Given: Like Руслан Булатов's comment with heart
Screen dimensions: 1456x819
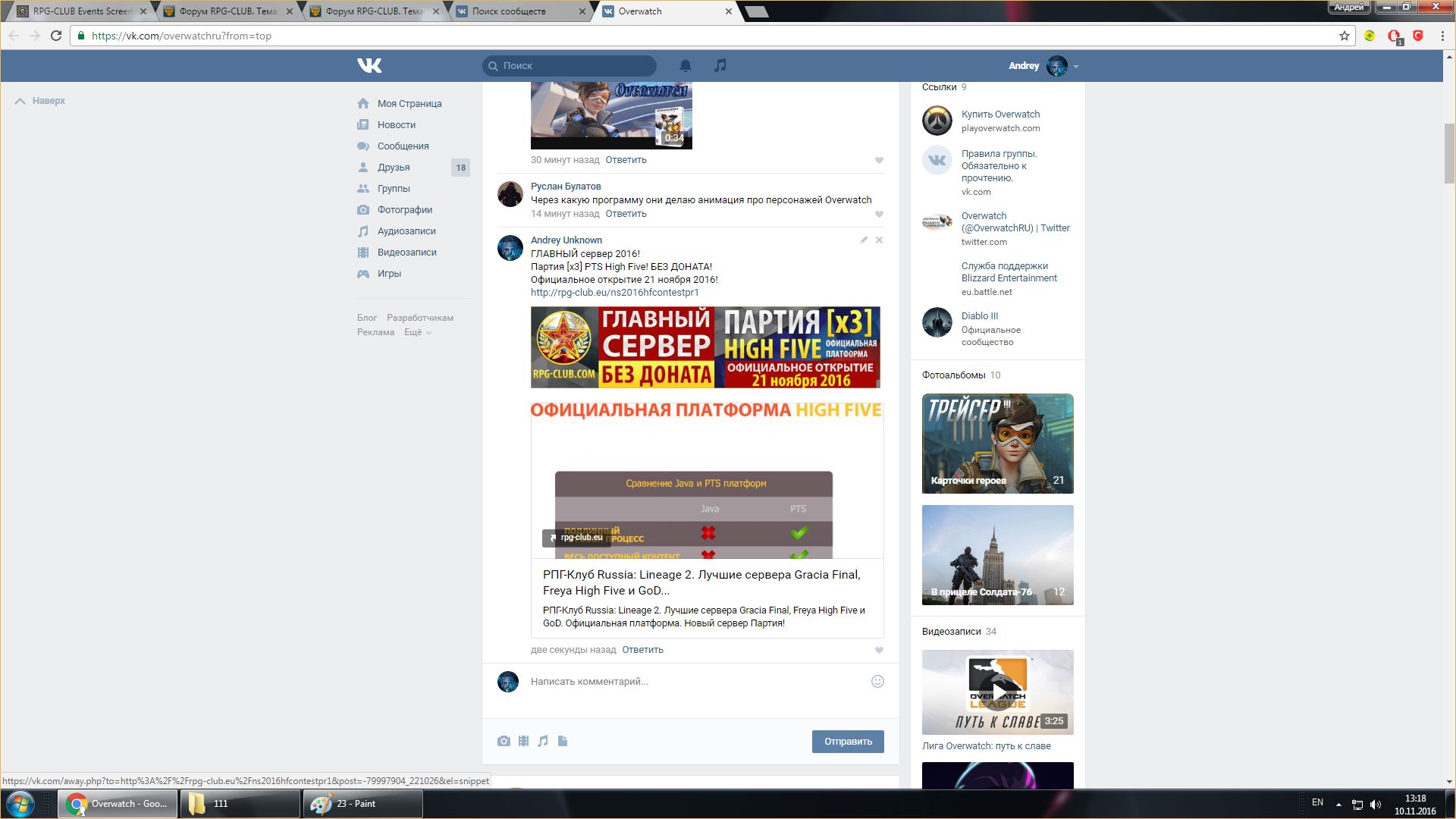Looking at the screenshot, I should [879, 215].
